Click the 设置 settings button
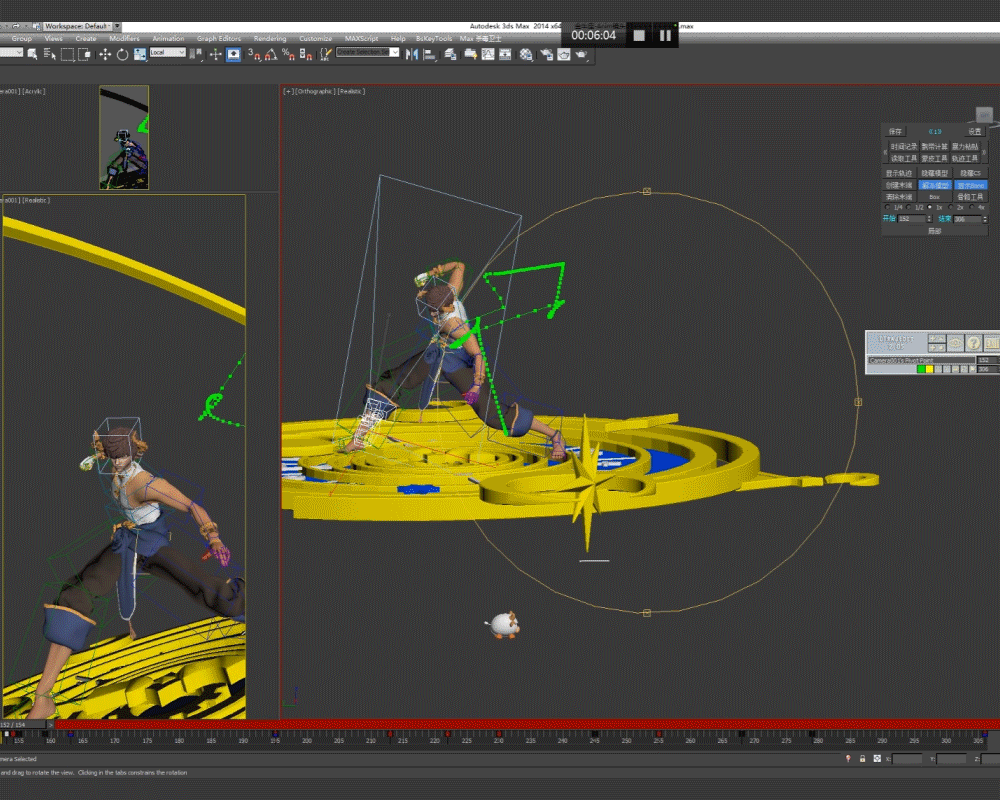Viewport: 1000px width, 800px height. click(975, 131)
